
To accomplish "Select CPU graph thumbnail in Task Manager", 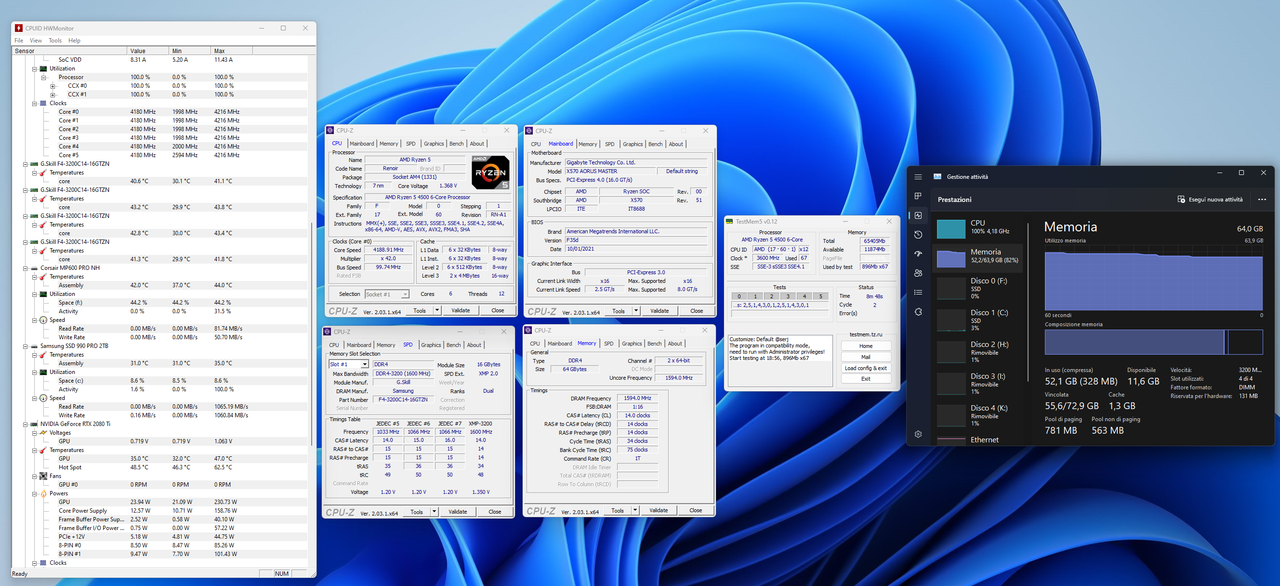I will [951, 229].
